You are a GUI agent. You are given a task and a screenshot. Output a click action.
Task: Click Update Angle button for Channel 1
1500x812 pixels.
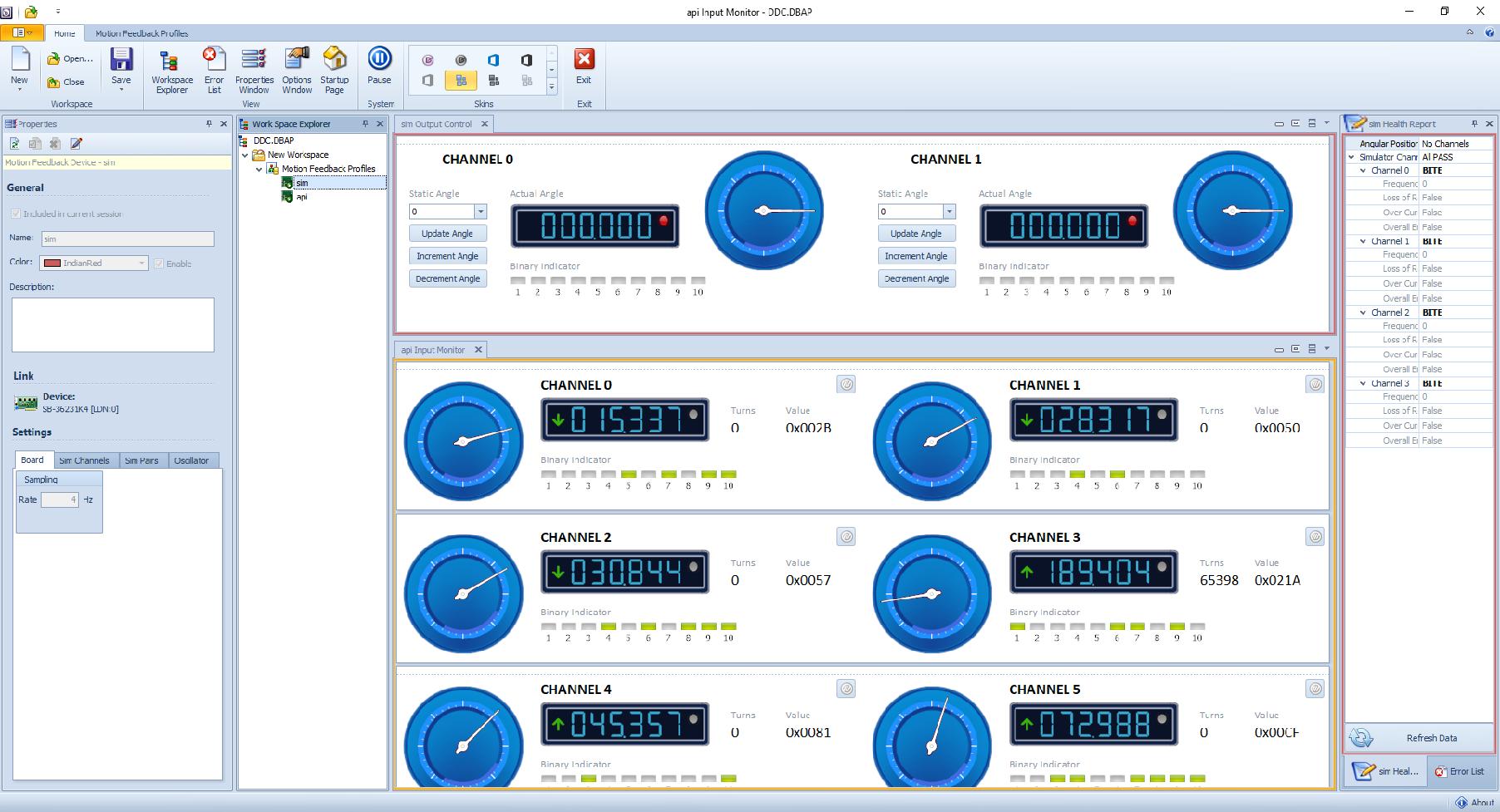[x=915, y=234]
